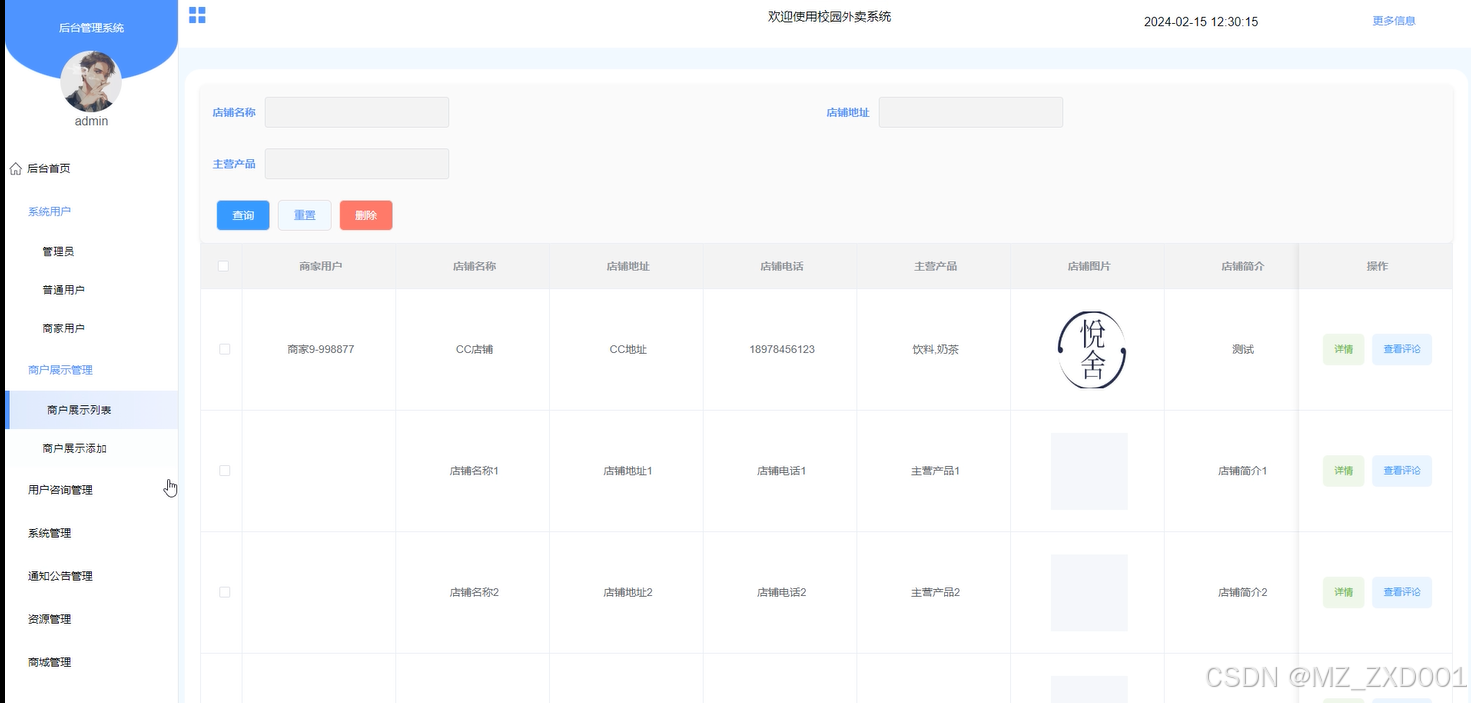Open 店铺名称2 row image placeholder

click(1089, 593)
